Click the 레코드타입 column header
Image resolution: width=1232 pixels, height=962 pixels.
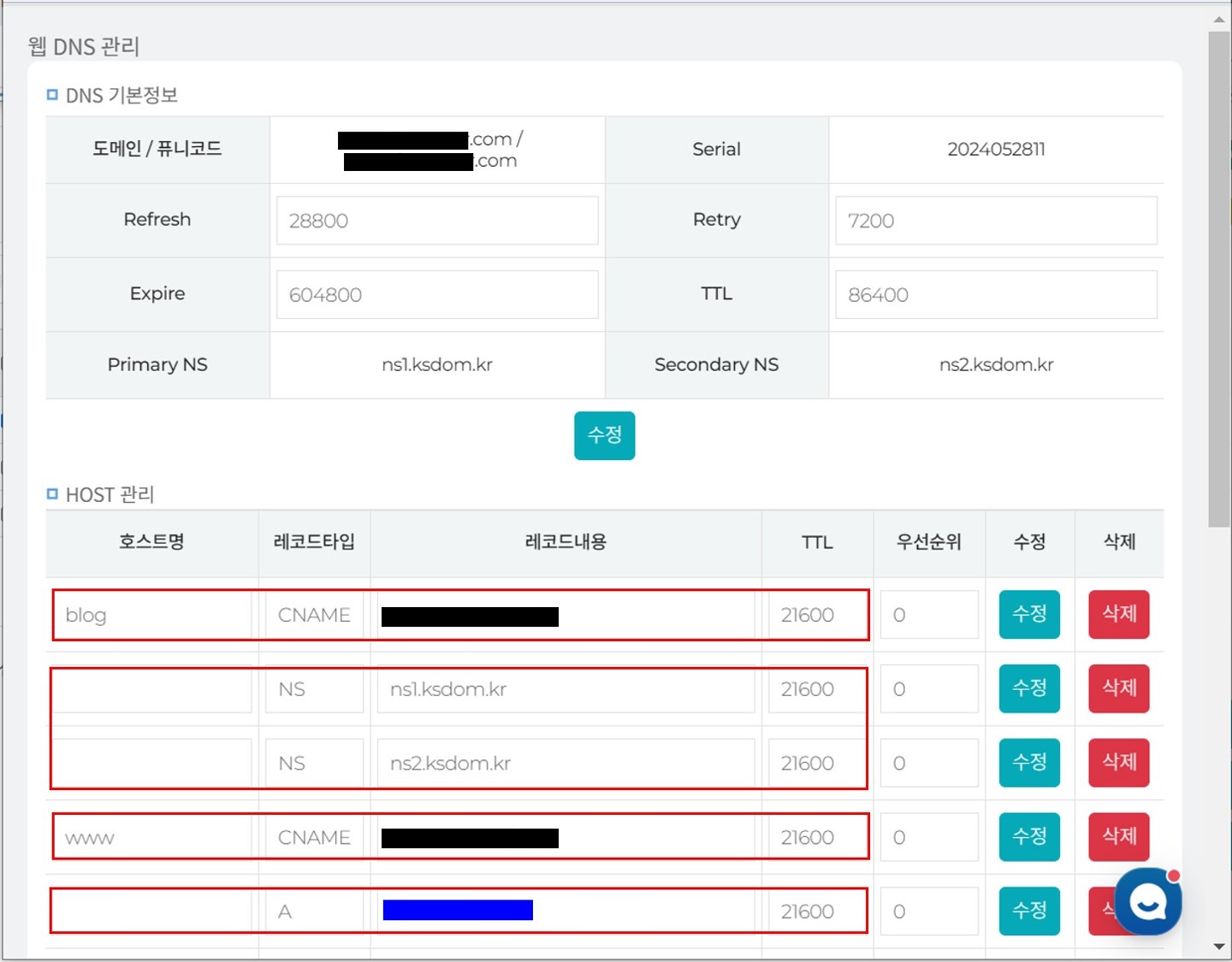314,541
